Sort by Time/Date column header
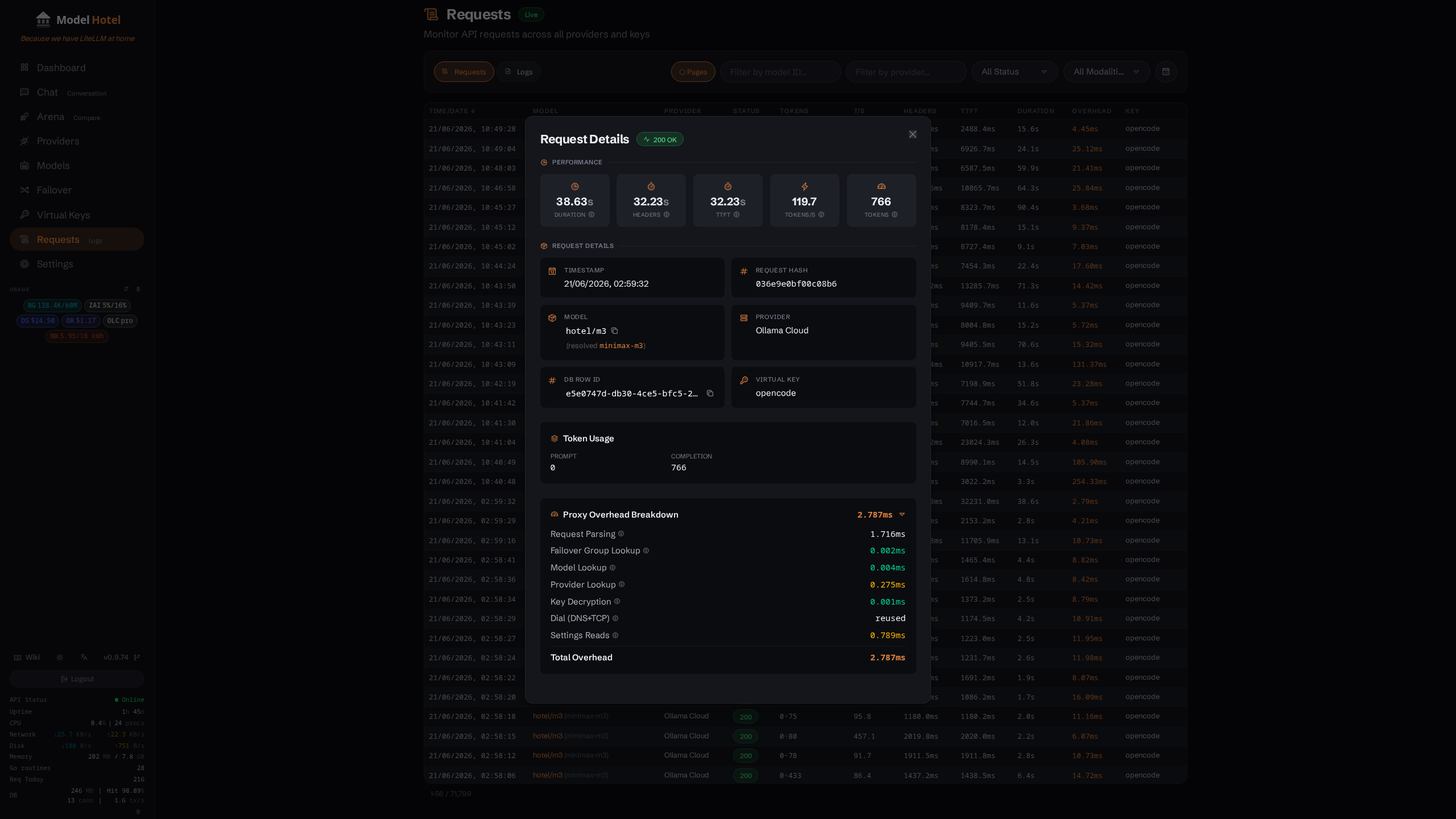 (452, 111)
